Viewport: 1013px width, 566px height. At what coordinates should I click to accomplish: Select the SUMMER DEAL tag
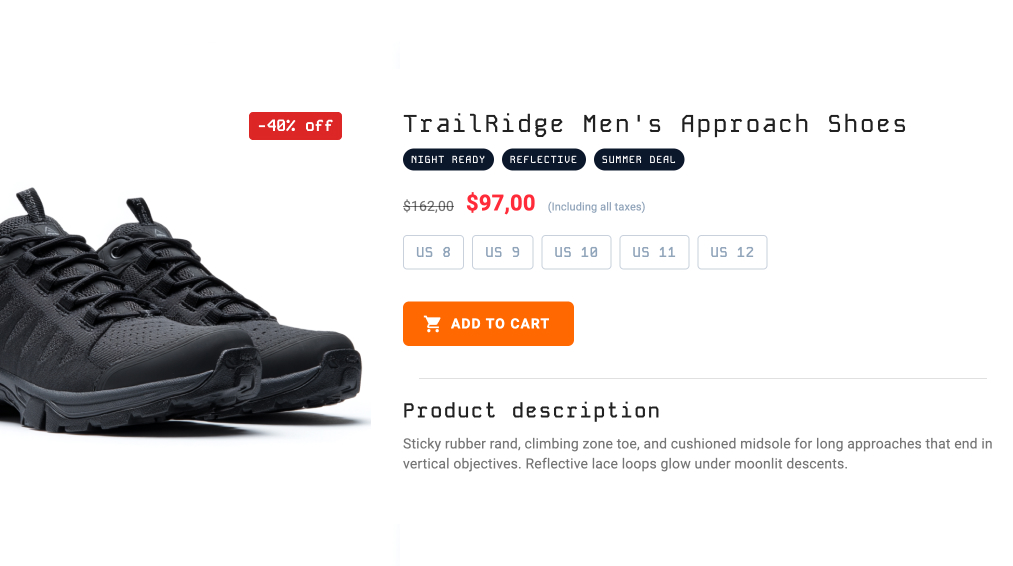click(x=639, y=160)
